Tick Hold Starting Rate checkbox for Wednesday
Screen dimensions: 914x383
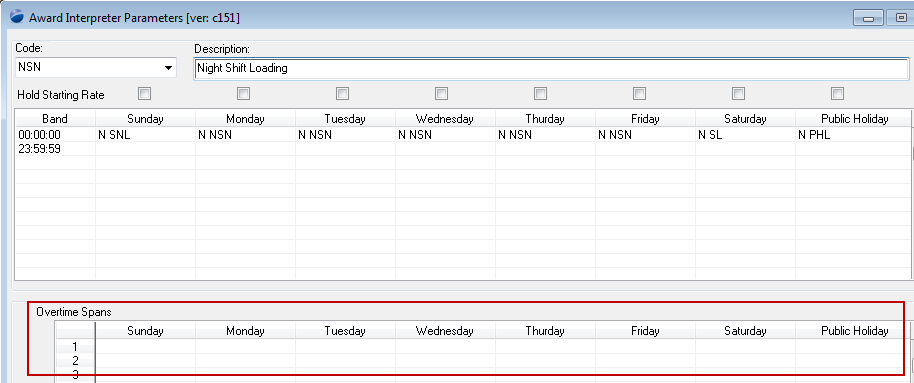tap(442, 93)
